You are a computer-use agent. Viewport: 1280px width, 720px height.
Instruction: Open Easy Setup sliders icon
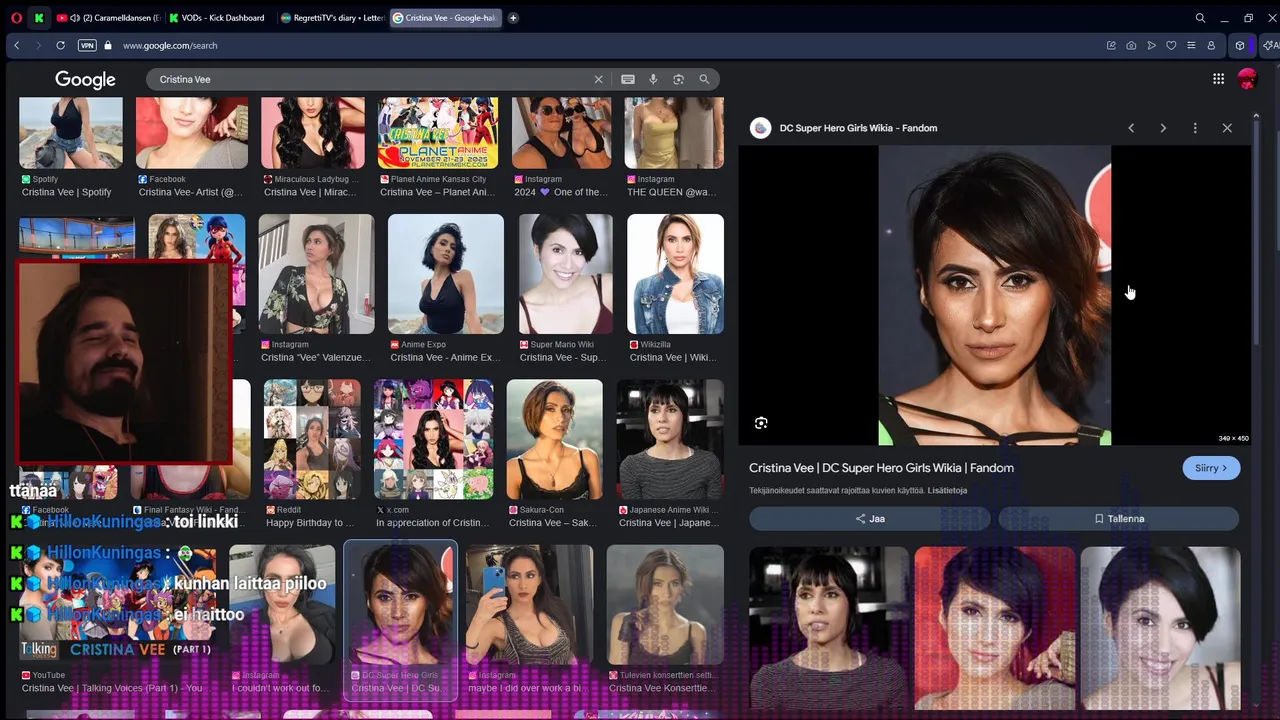click(1191, 45)
